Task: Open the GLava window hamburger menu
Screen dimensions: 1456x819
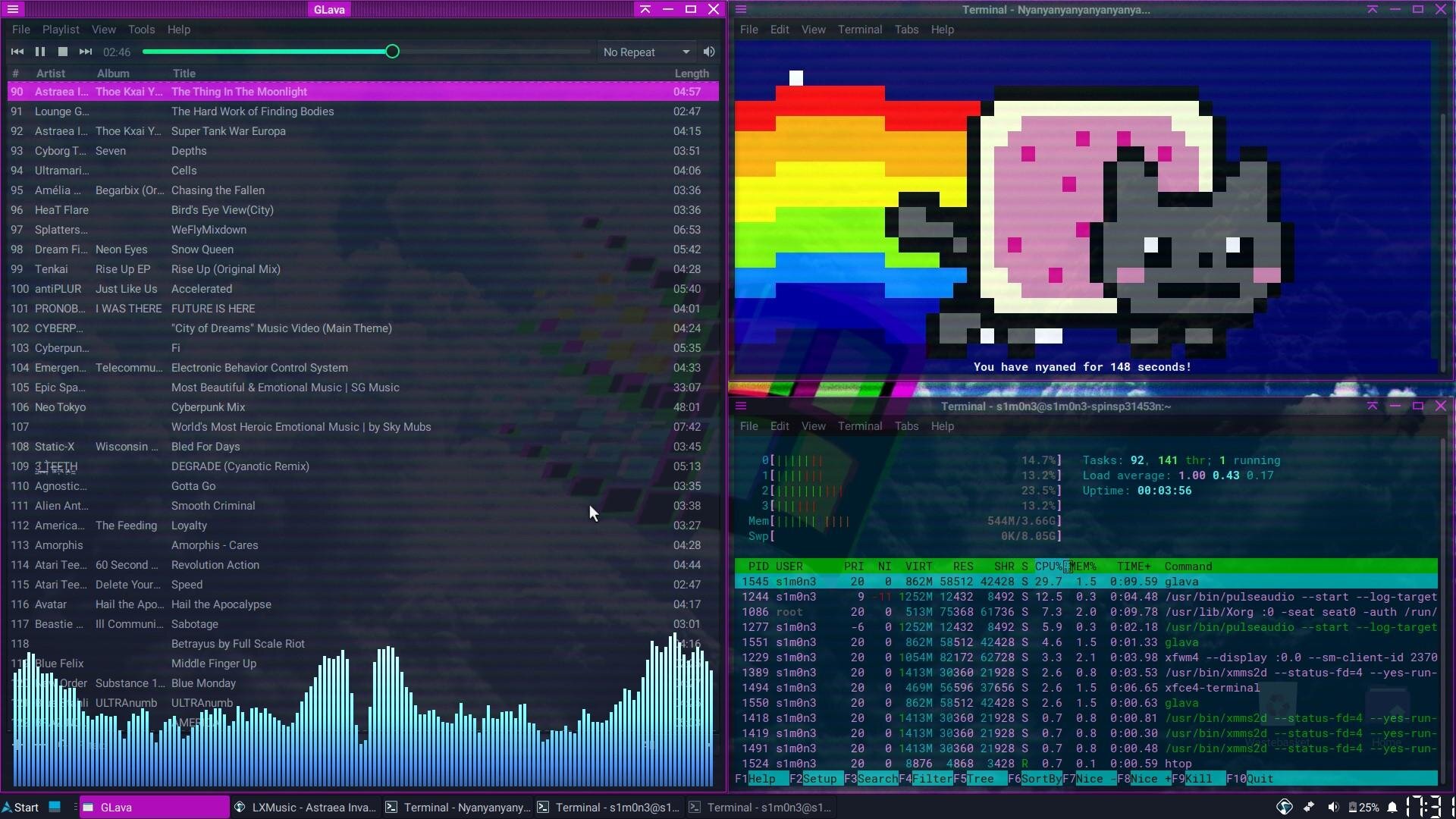Action: (13, 9)
